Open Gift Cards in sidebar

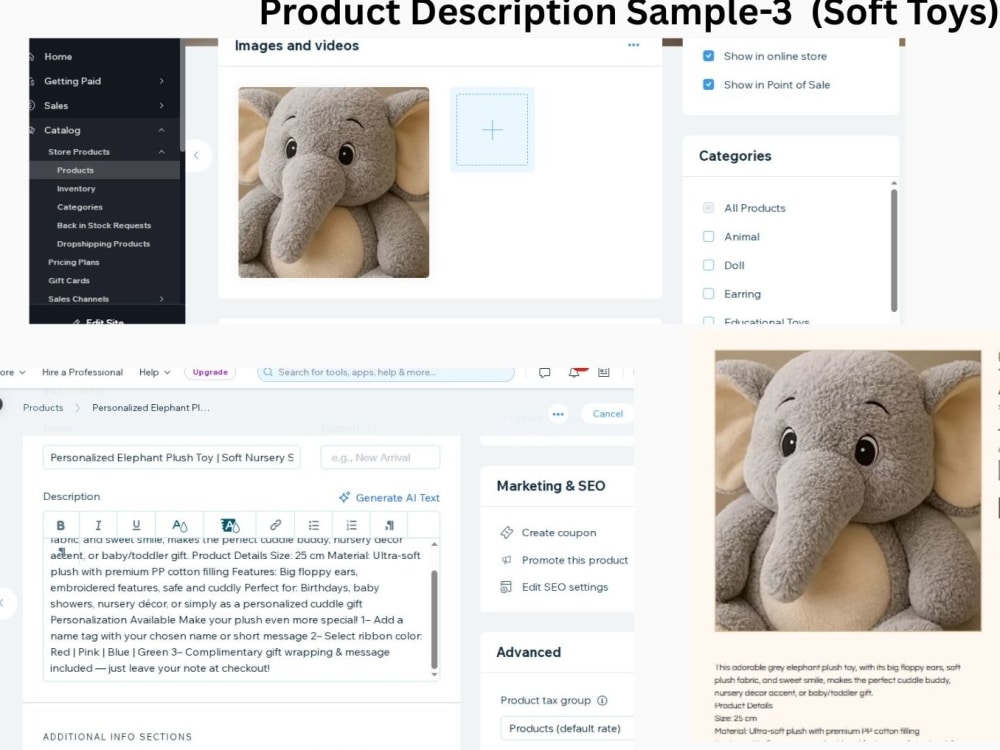tap(69, 281)
